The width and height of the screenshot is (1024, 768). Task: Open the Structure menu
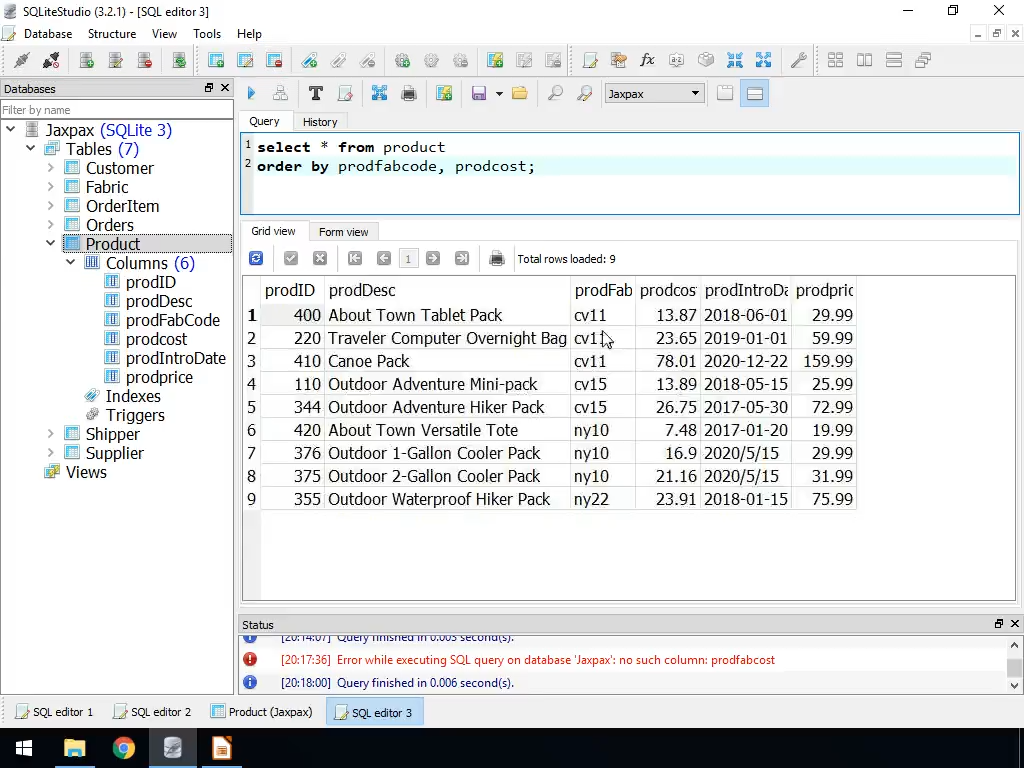111,33
